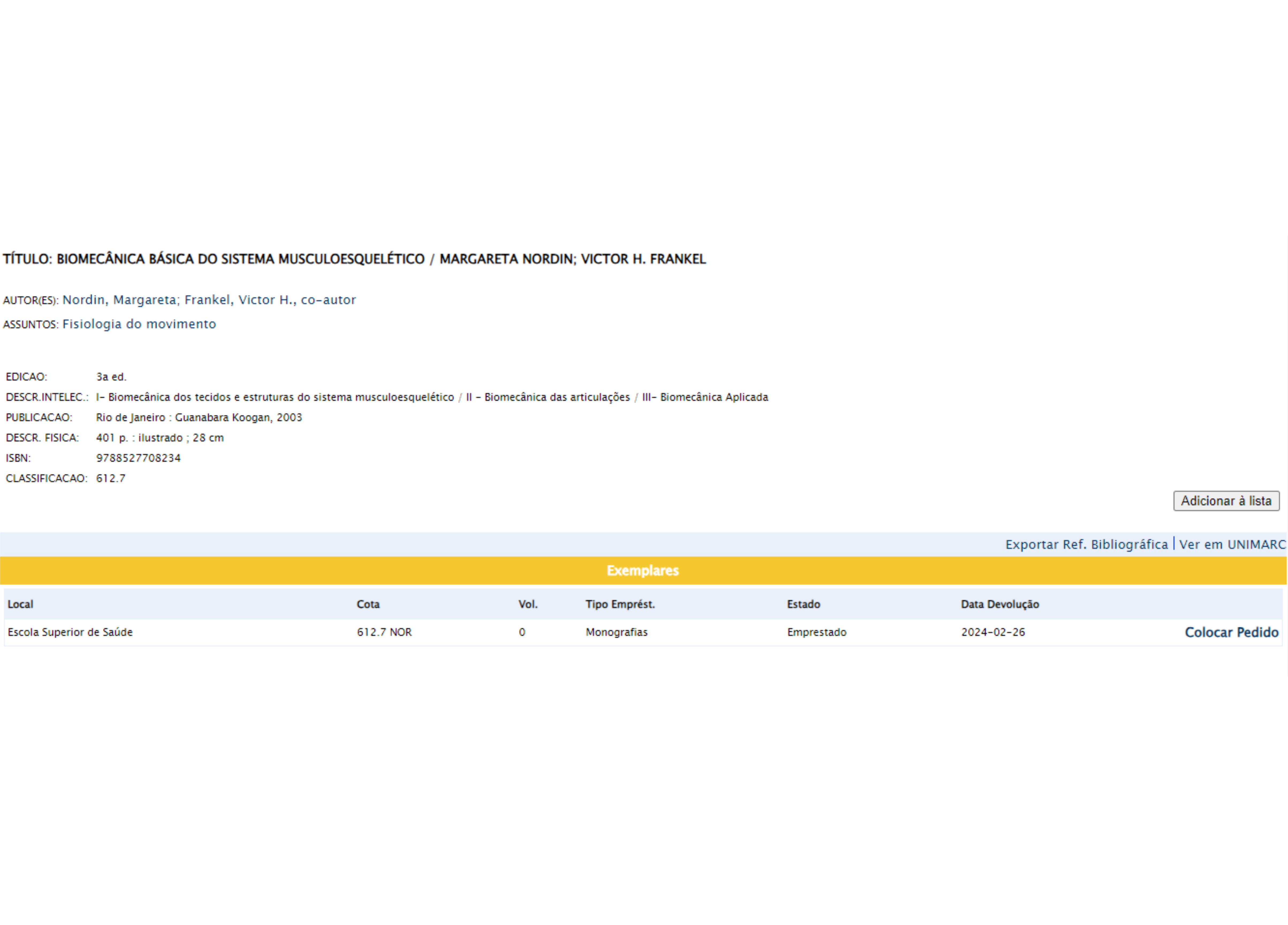Select the Escola Superior de Saúde row
Image resolution: width=1288 pixels, height=925 pixels.
70,632
